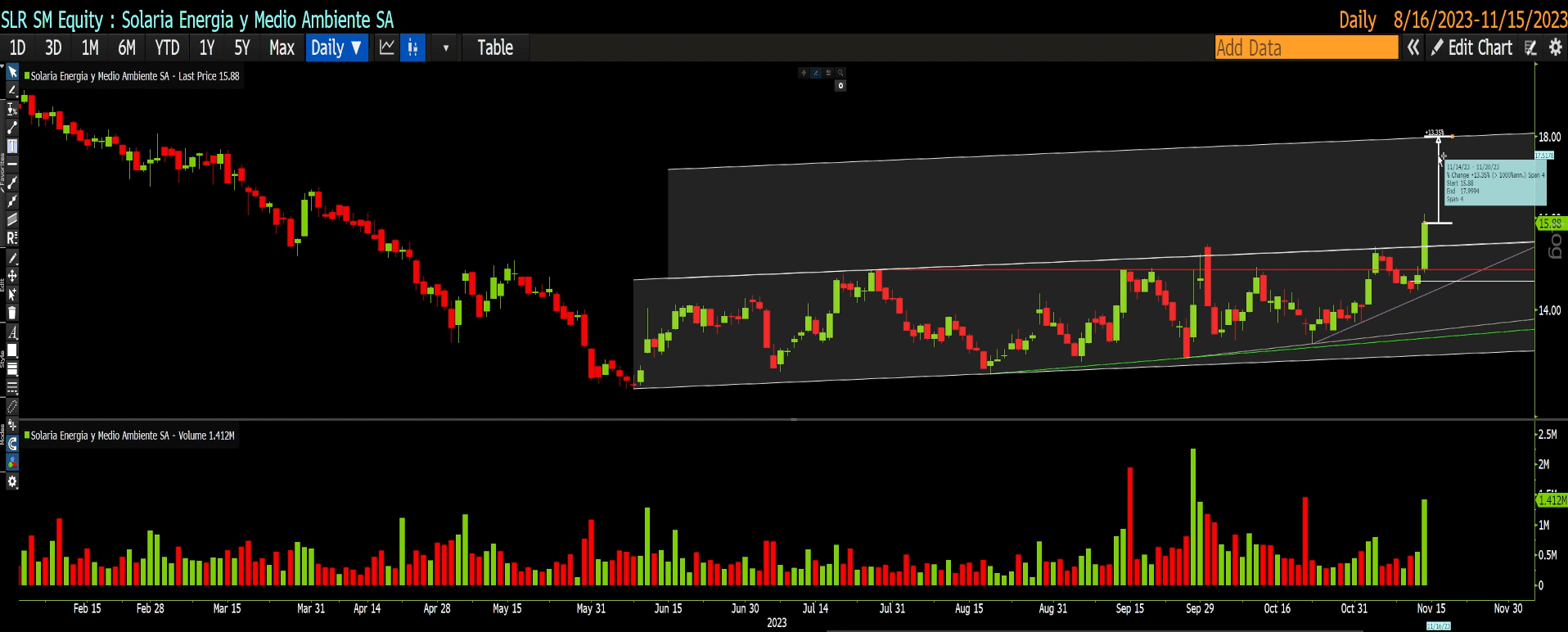
Task: Click the annotate notes icon beside Edit Chart
Action: pyautogui.click(x=1531, y=47)
